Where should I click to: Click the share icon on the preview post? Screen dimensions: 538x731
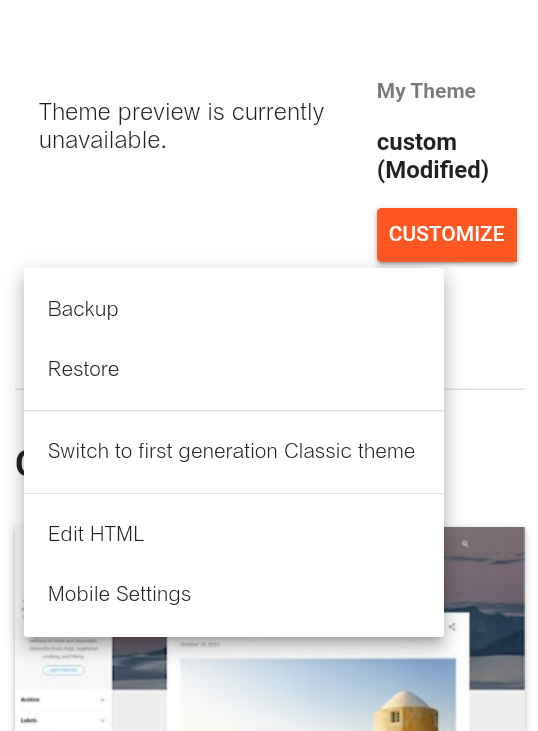[452, 627]
